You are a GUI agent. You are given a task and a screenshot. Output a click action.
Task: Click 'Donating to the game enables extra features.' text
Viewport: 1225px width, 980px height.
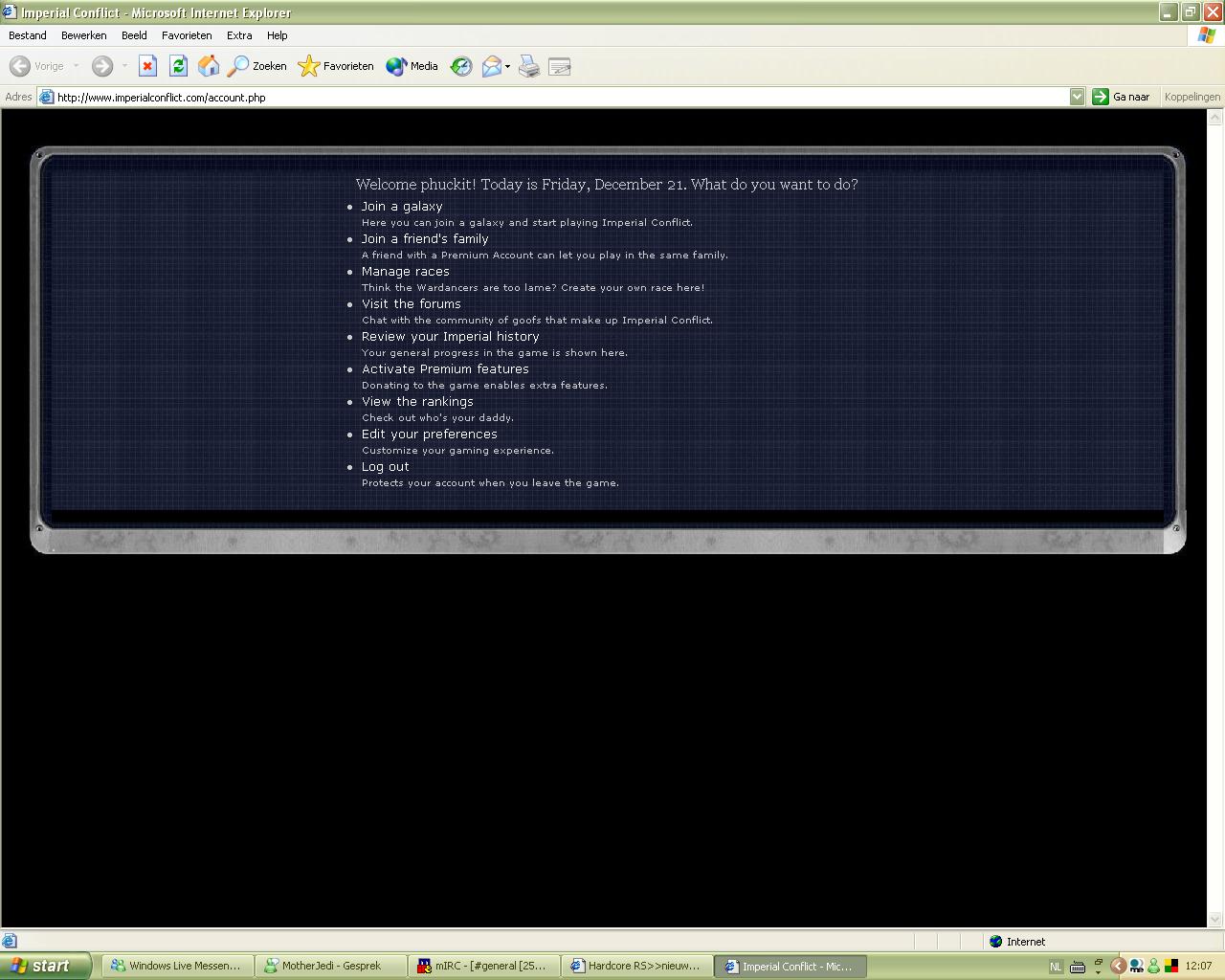[x=484, y=386]
